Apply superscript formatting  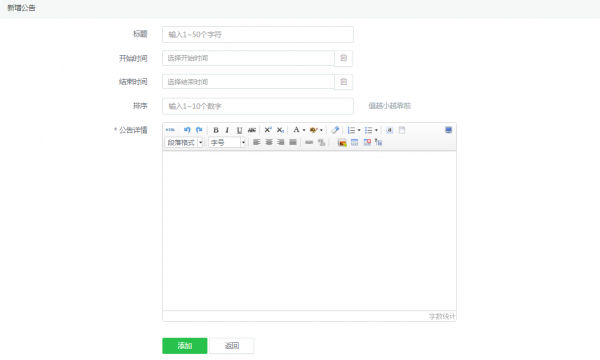click(x=268, y=130)
